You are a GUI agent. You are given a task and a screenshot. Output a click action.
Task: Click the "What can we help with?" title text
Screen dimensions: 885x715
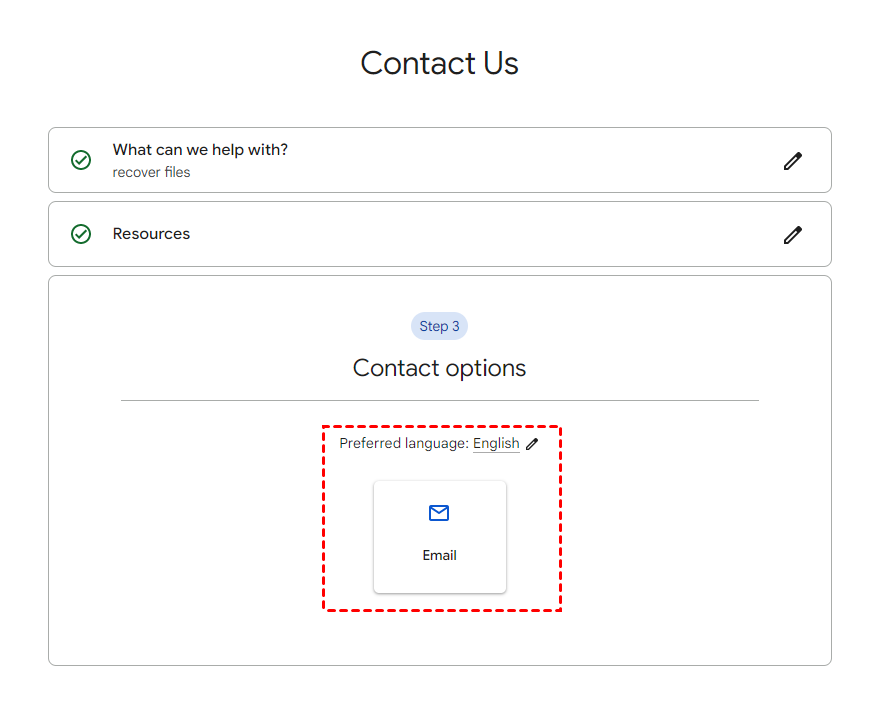200,150
